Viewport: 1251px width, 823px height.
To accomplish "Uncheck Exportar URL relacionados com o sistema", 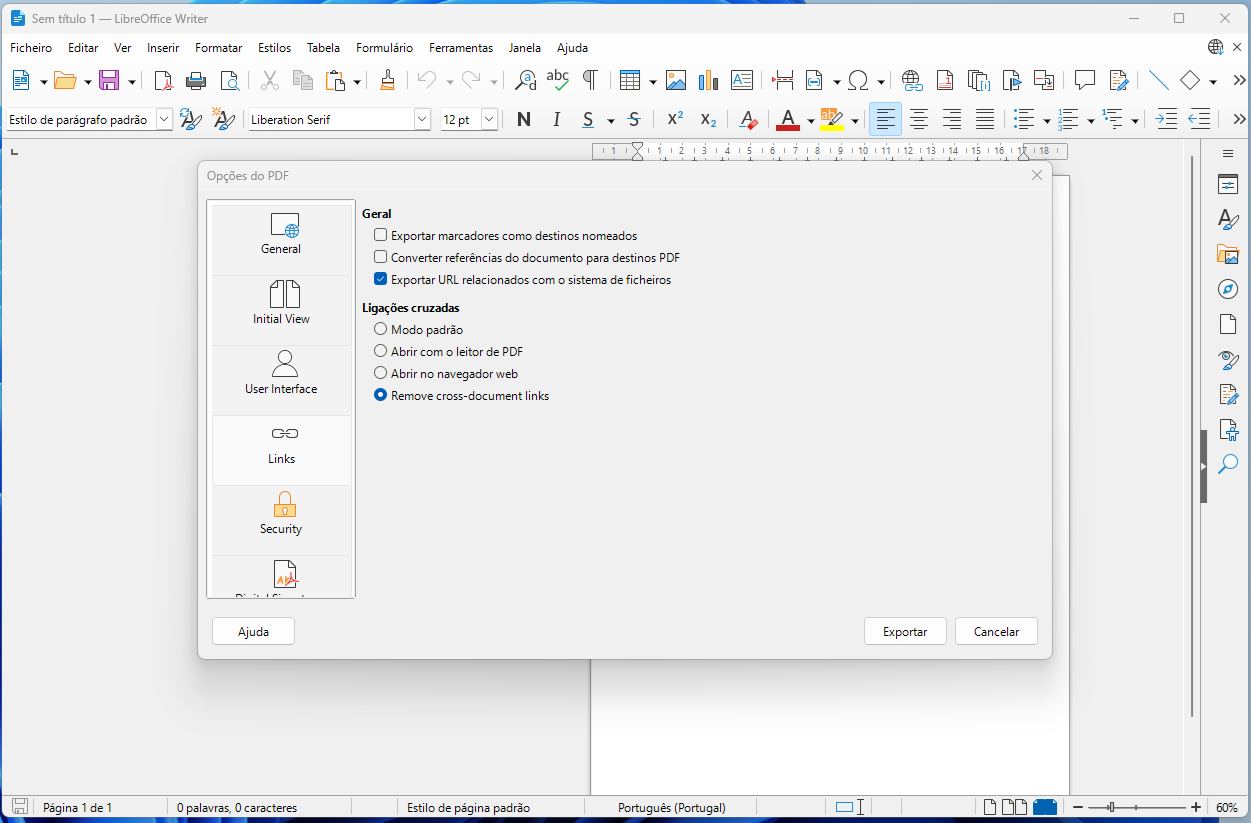I will point(380,280).
